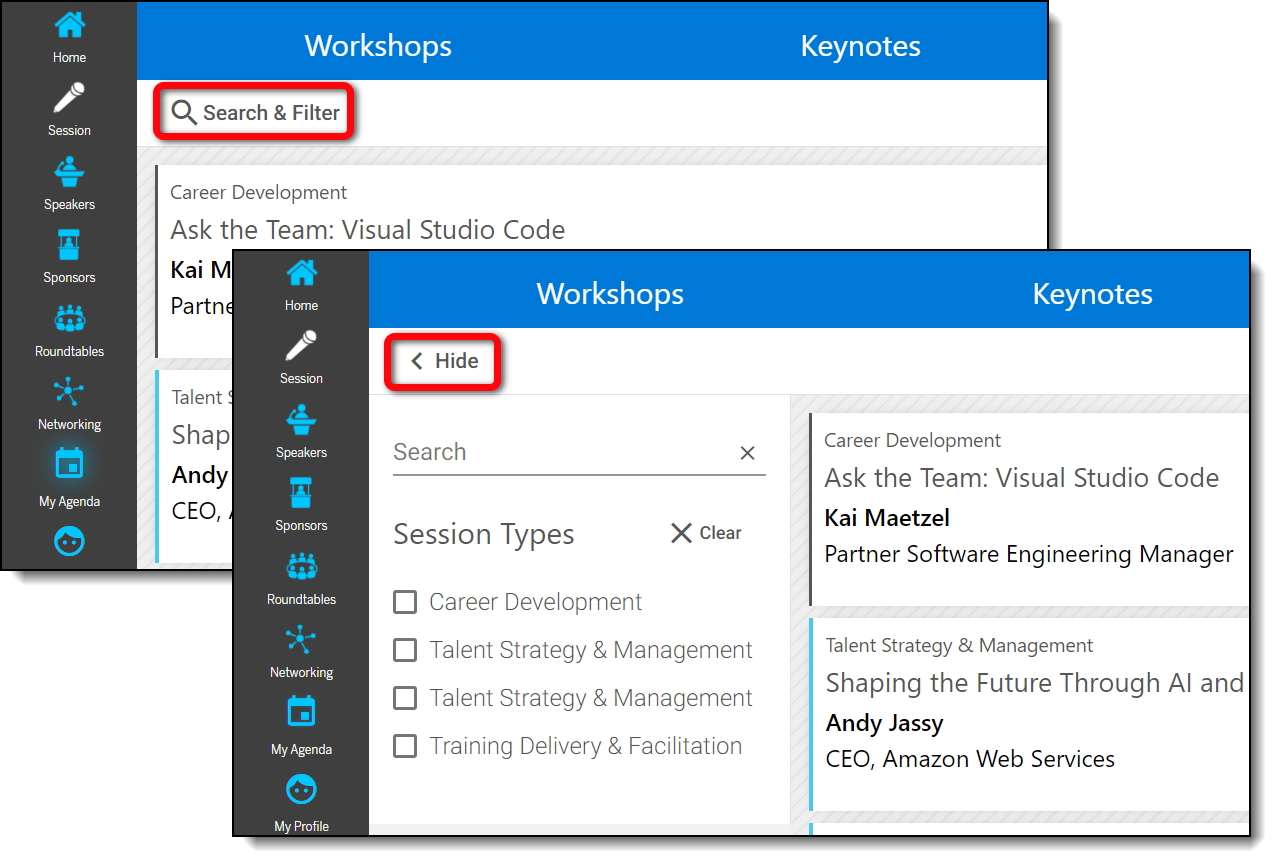Check the Training Delivery & Facilitation box

pyautogui.click(x=405, y=745)
